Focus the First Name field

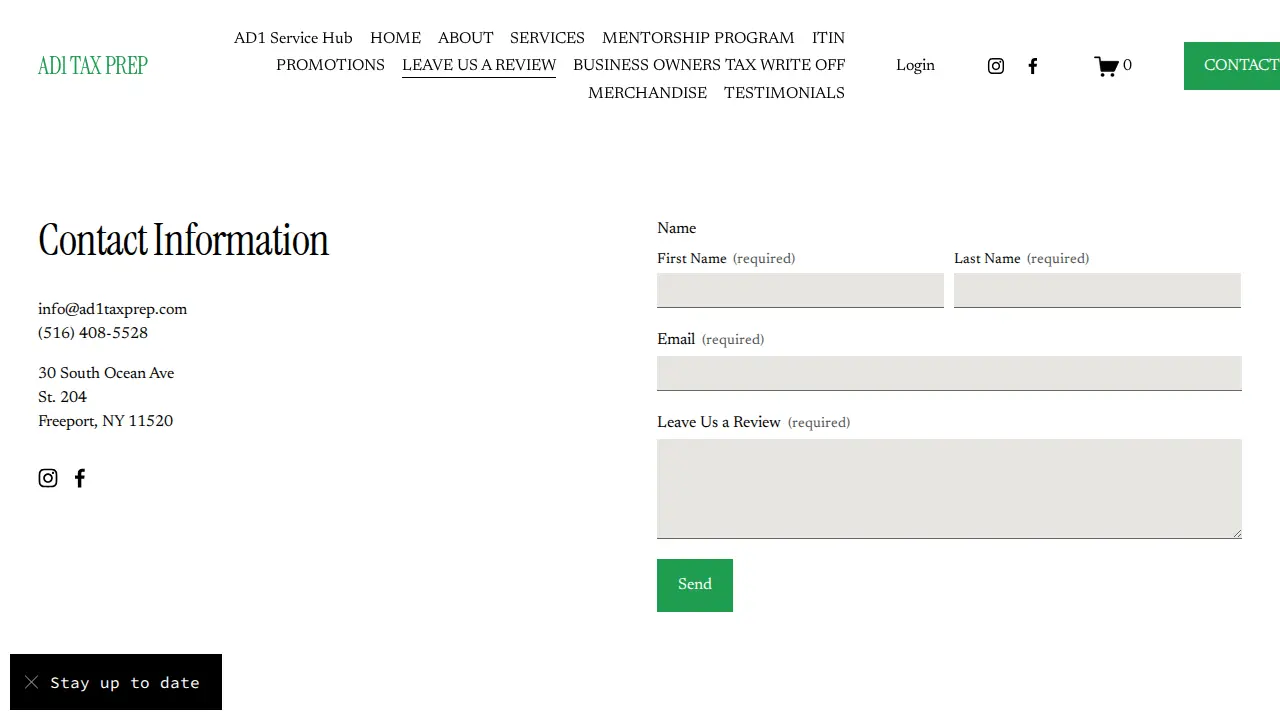(800, 290)
